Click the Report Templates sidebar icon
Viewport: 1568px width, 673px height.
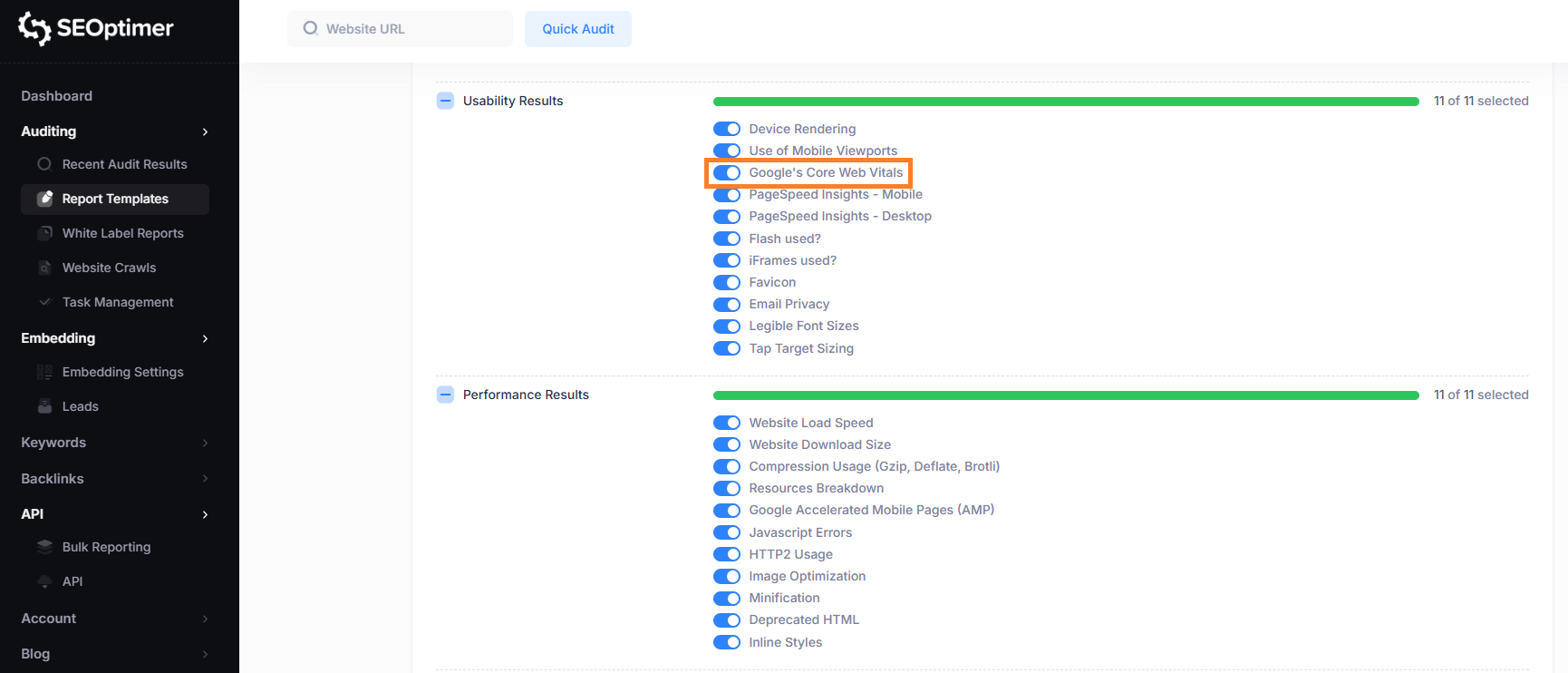click(44, 199)
